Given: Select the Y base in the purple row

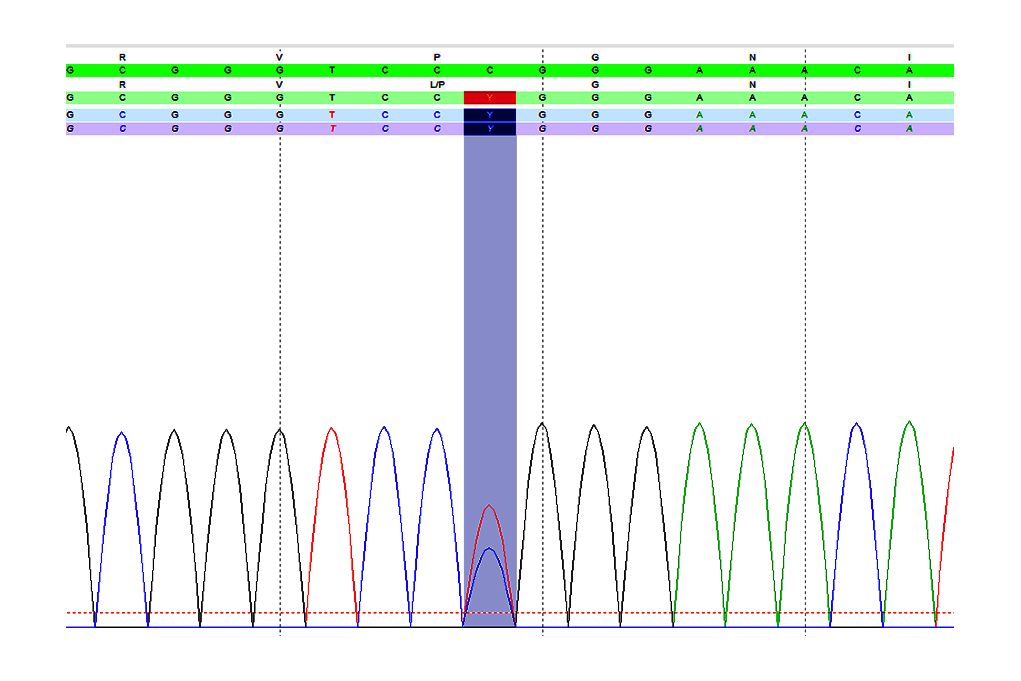Looking at the screenshot, I should [489, 129].
